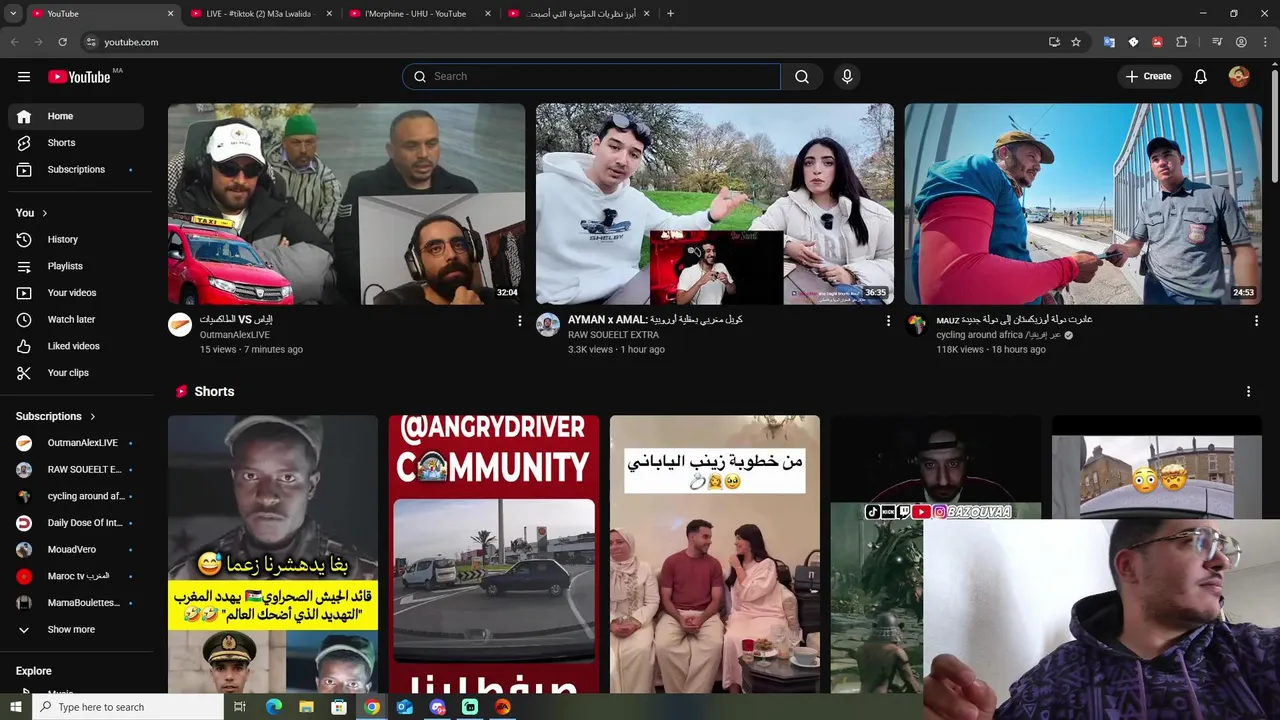
Task: Open MouadVero subscription channel
Action: pyautogui.click(x=76, y=550)
